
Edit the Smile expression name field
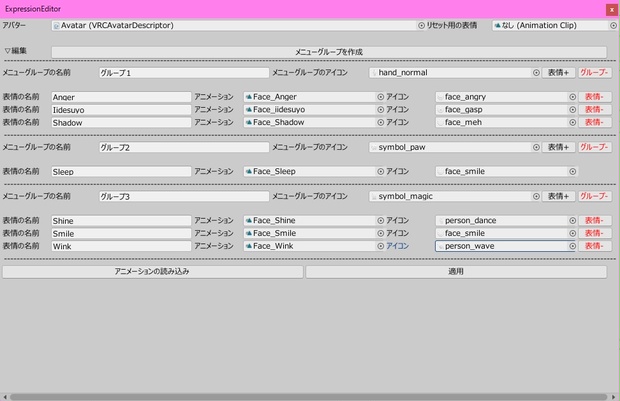tap(121, 233)
